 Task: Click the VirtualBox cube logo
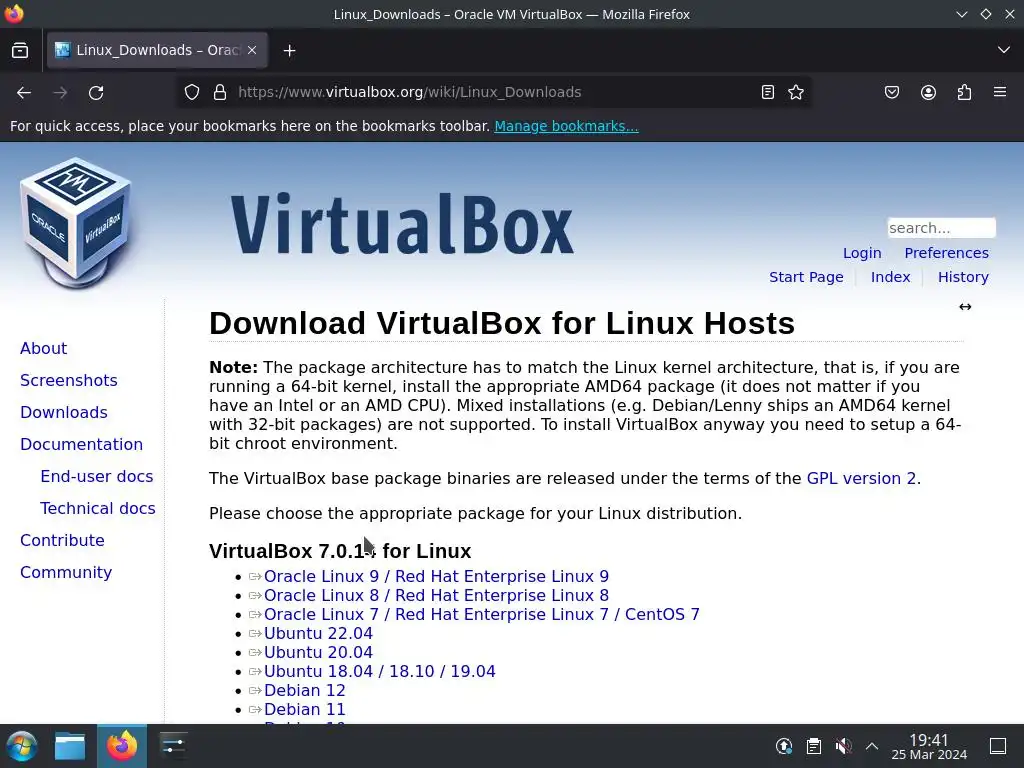tap(76, 223)
